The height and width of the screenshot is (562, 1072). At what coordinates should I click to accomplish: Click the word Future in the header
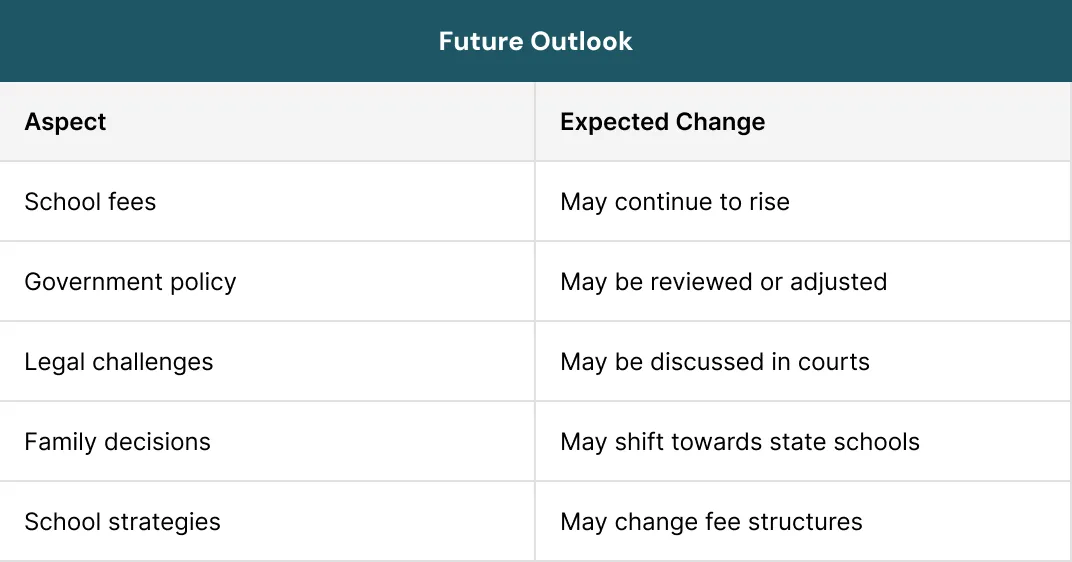(482, 41)
